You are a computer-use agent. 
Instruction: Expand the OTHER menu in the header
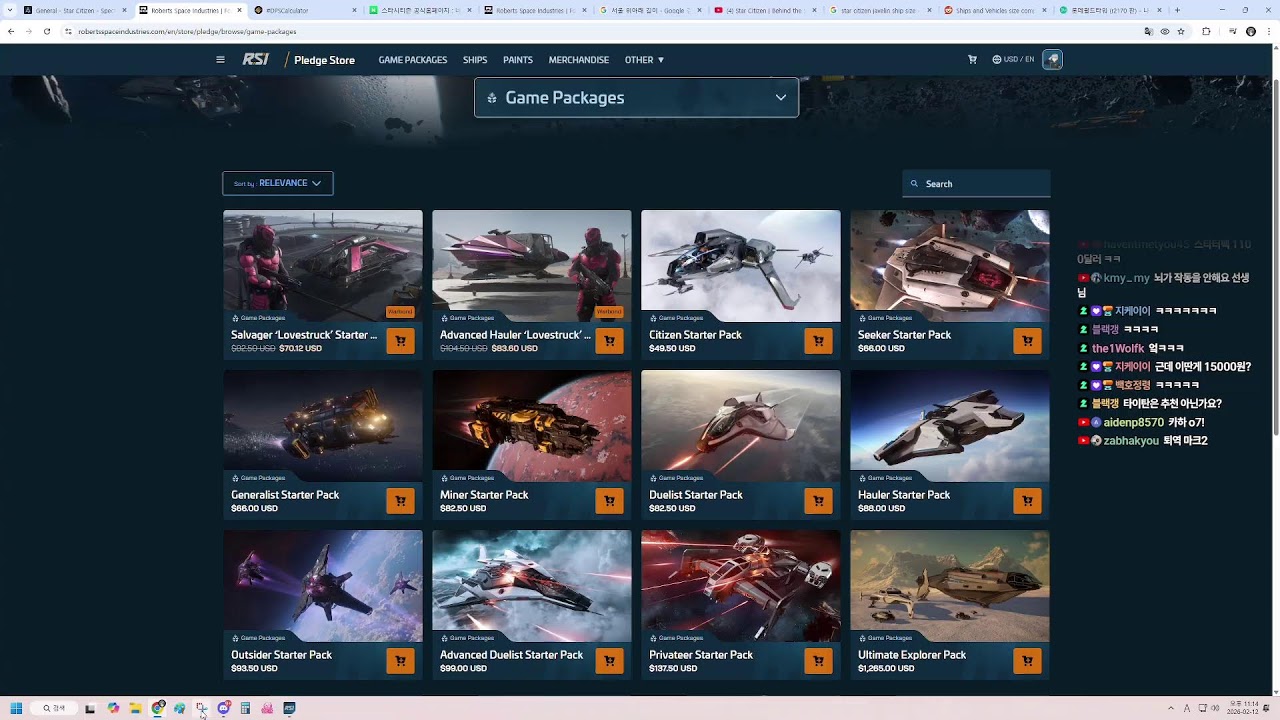(x=644, y=60)
